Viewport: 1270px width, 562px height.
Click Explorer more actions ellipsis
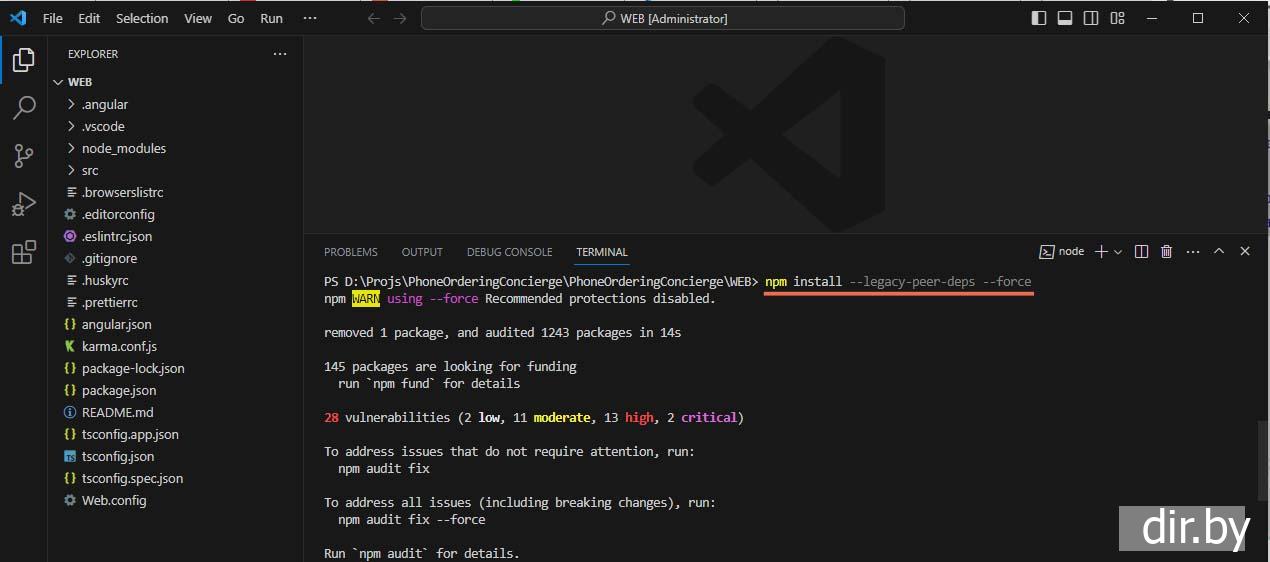[x=280, y=54]
